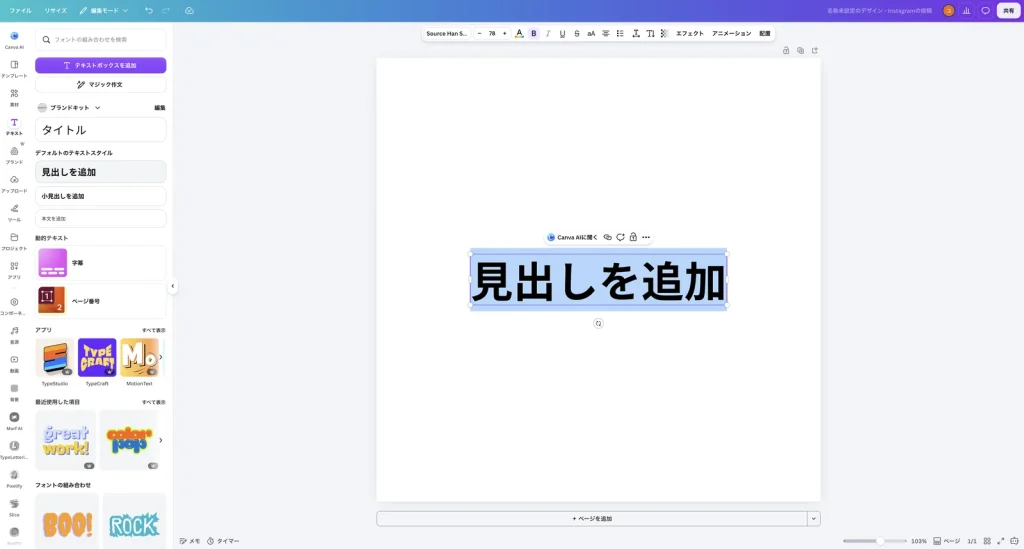Adjust the zoom slider
Screen dimensions: 1024x549
click(875, 541)
